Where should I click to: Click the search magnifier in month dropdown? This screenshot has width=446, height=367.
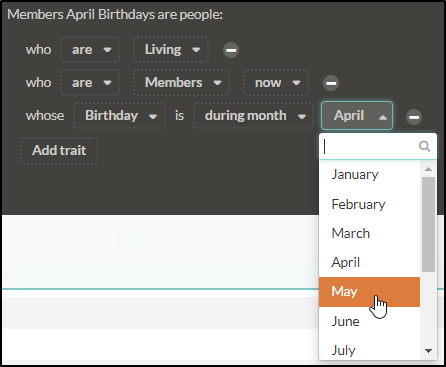(x=424, y=146)
